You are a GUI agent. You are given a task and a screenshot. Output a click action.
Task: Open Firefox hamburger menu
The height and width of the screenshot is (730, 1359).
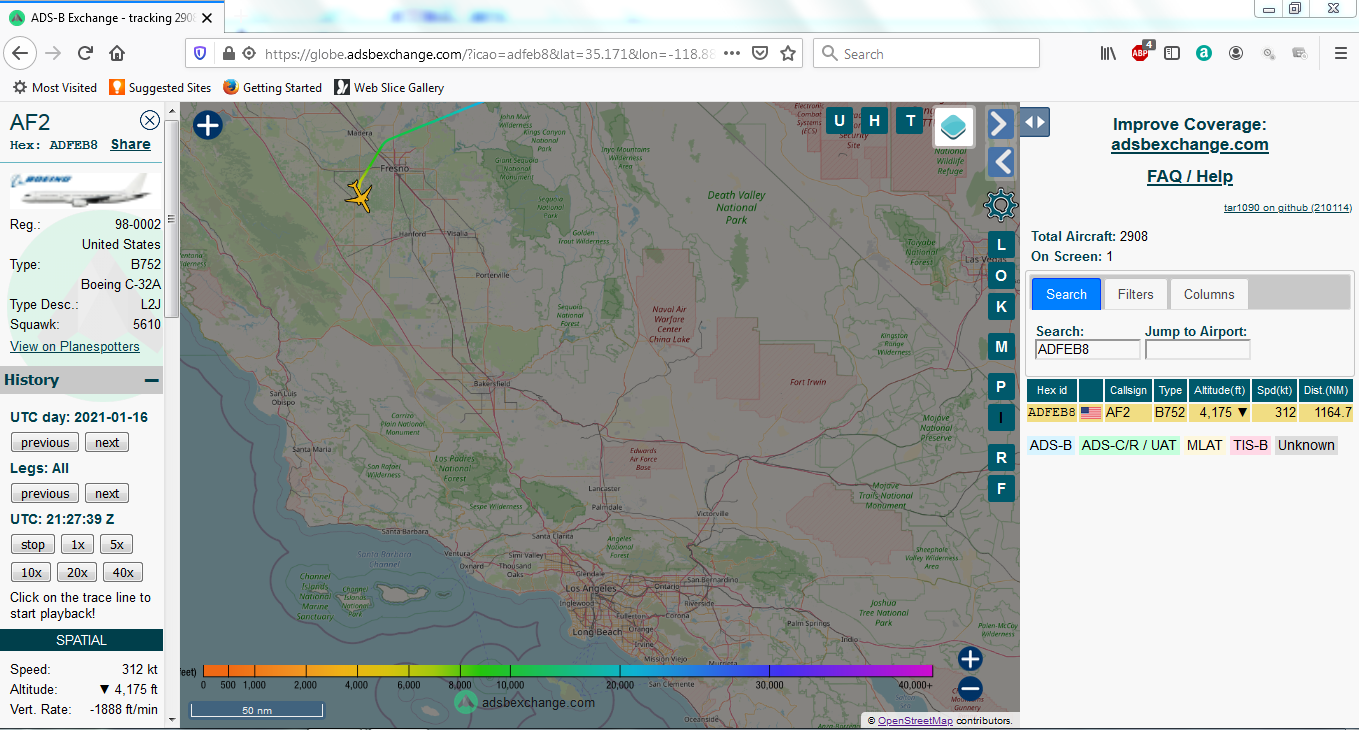[1341, 54]
